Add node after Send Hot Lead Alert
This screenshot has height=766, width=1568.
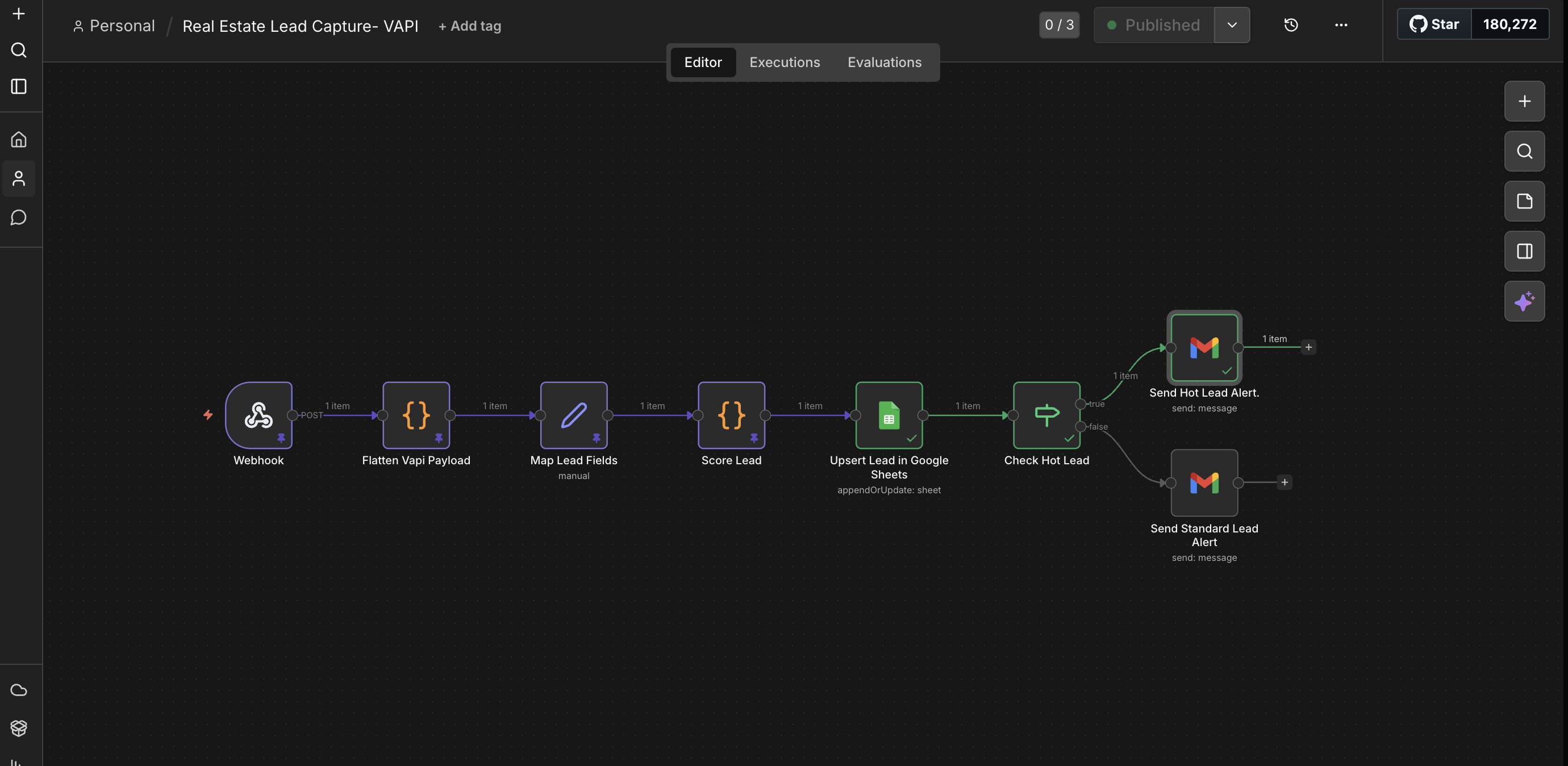point(1309,347)
